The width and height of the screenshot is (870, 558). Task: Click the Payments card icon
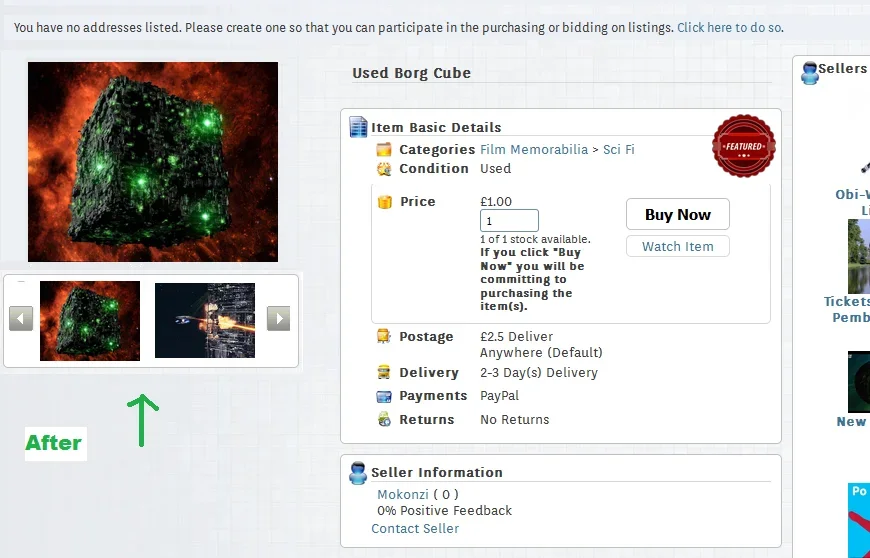click(383, 396)
